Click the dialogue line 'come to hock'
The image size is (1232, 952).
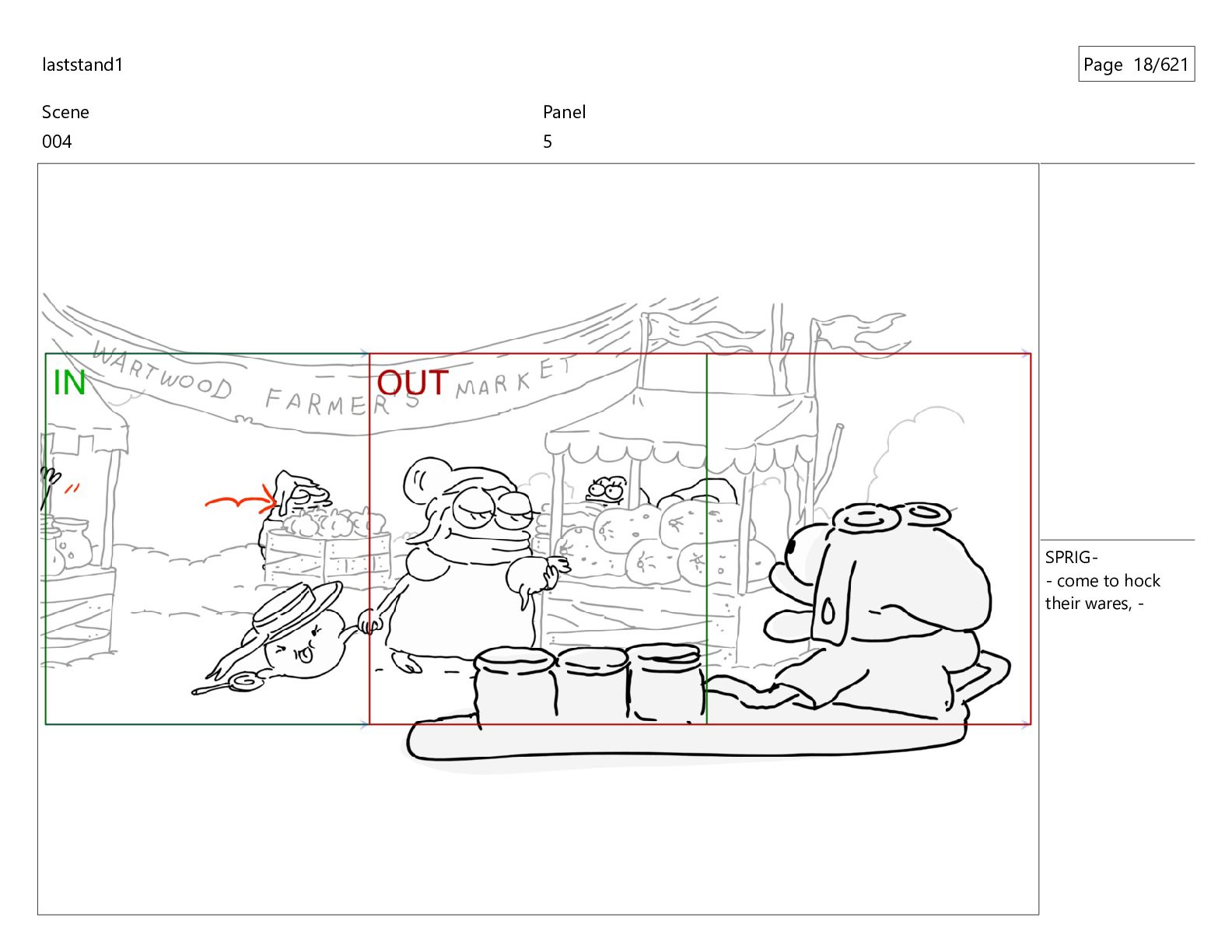(x=1108, y=581)
